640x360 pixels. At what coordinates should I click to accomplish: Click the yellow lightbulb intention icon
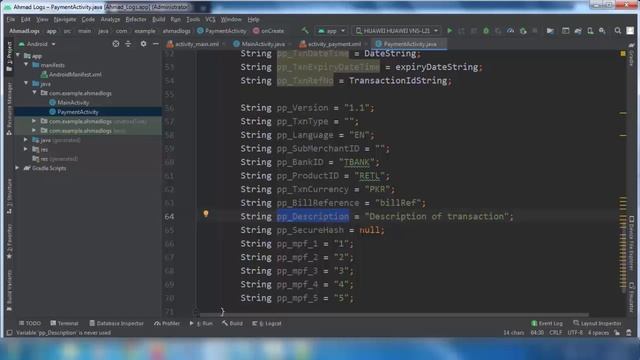click(206, 213)
